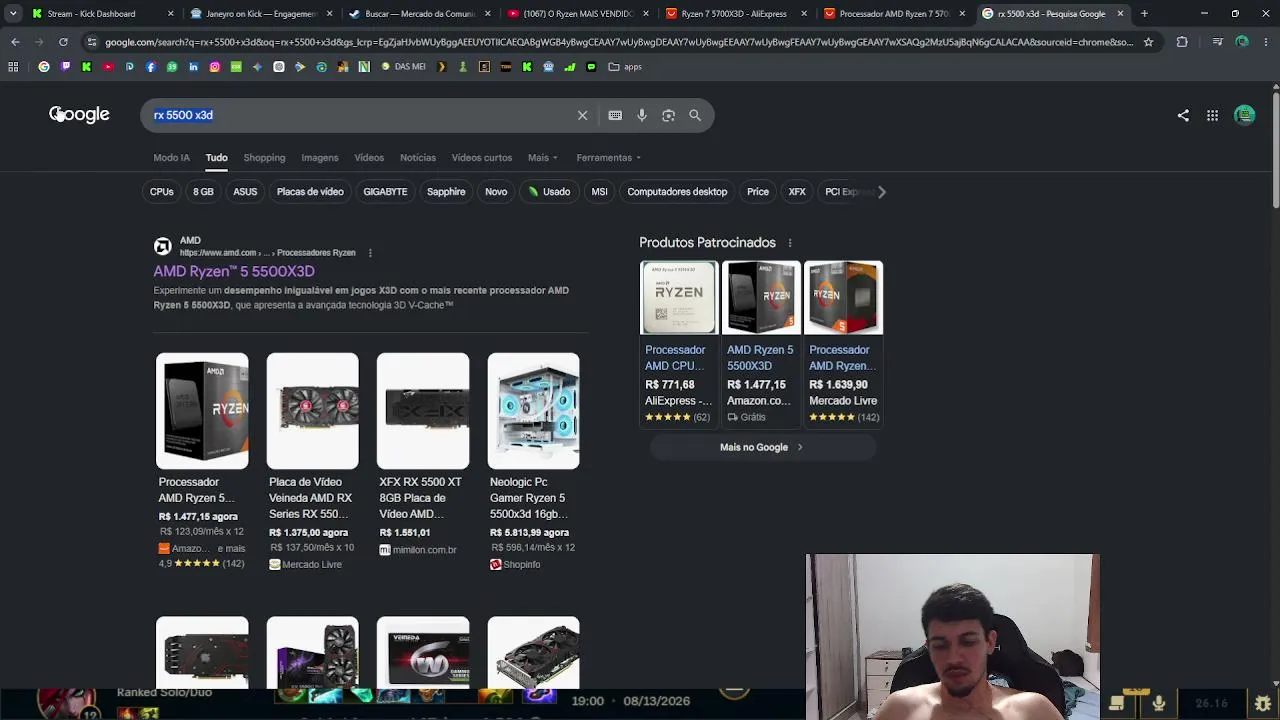Bookmark this page with the star

coord(1148,42)
